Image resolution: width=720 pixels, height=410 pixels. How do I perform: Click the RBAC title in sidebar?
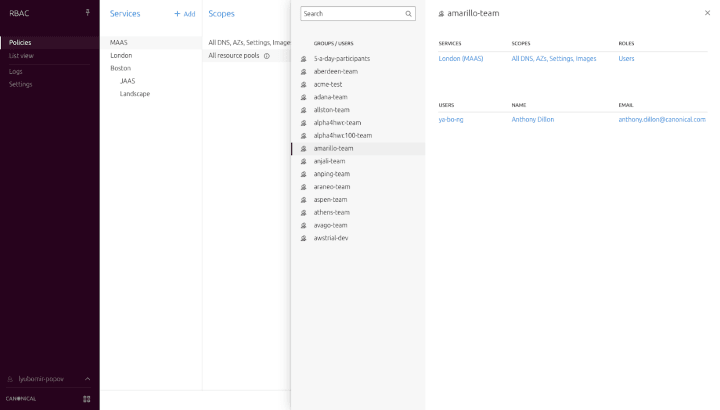point(19,13)
